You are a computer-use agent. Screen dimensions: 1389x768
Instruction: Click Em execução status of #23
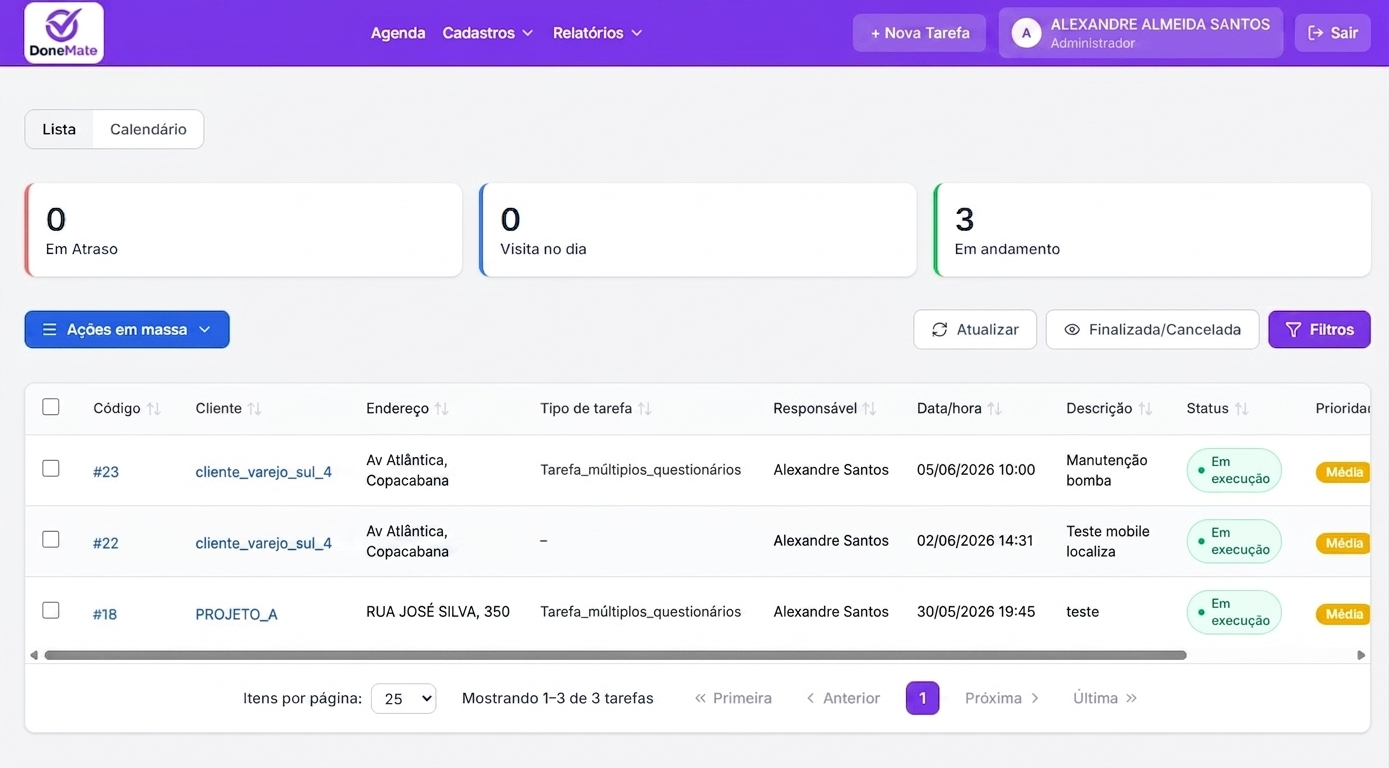click(x=1234, y=470)
